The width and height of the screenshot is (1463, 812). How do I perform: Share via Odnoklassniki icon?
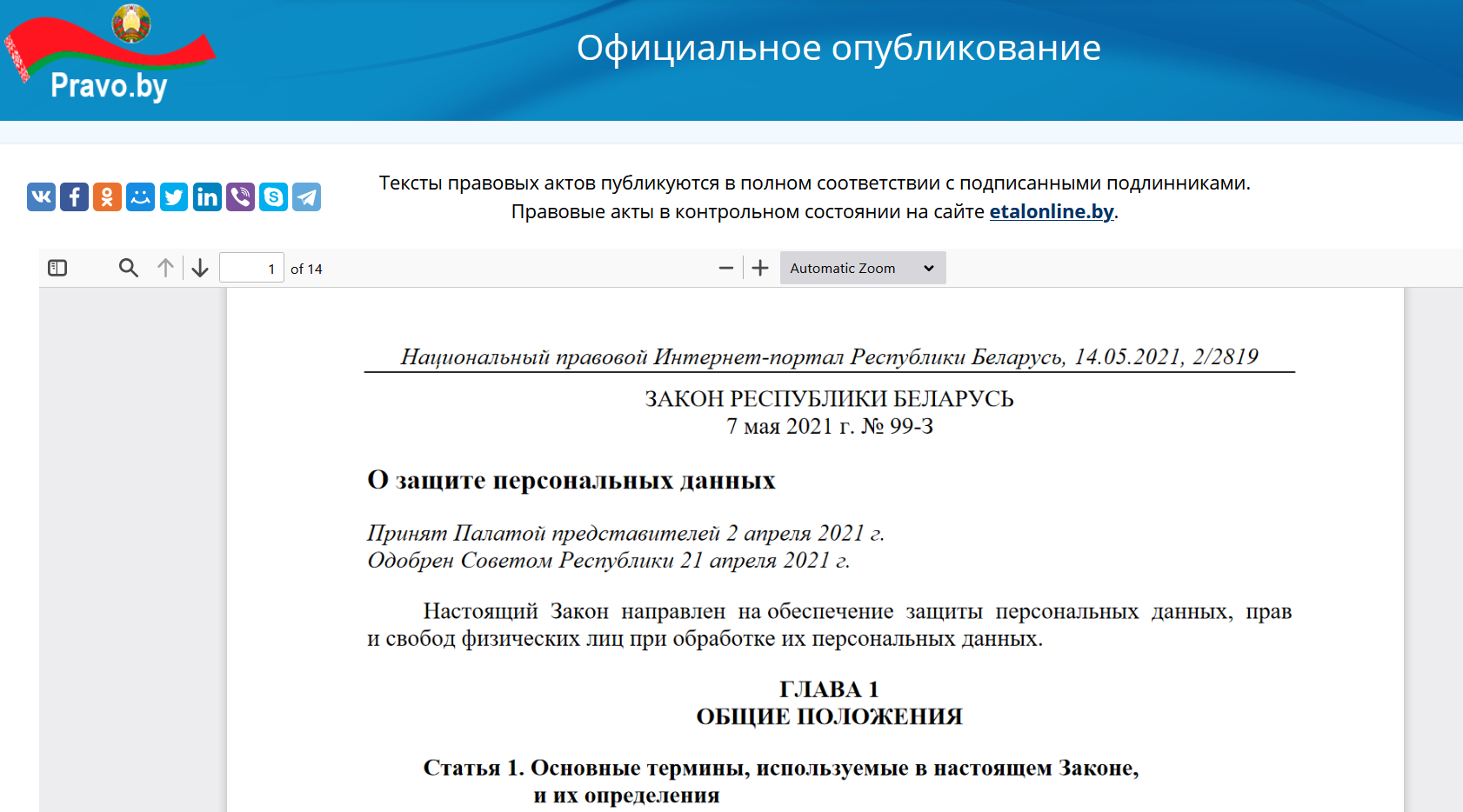tap(107, 197)
